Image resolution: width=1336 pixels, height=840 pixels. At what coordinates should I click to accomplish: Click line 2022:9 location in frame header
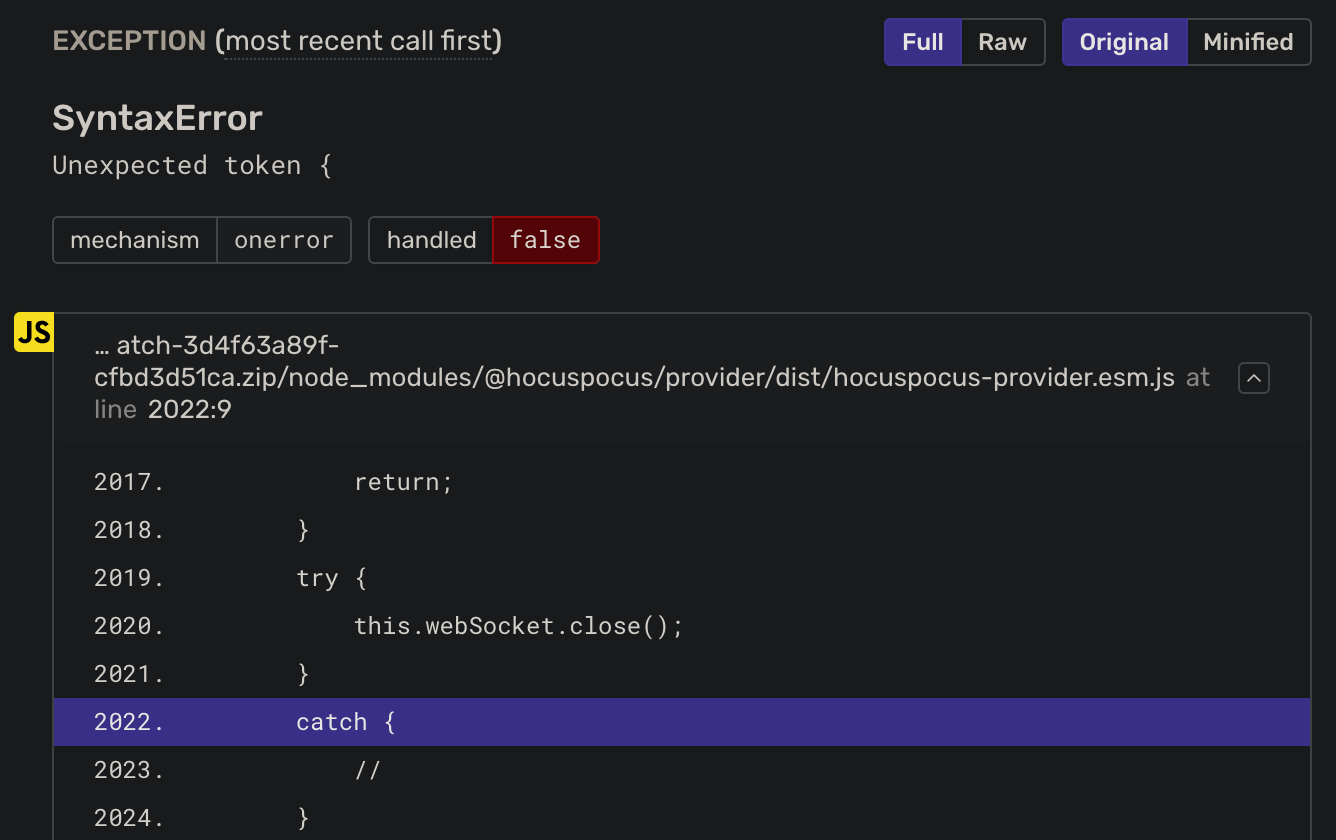tap(190, 409)
